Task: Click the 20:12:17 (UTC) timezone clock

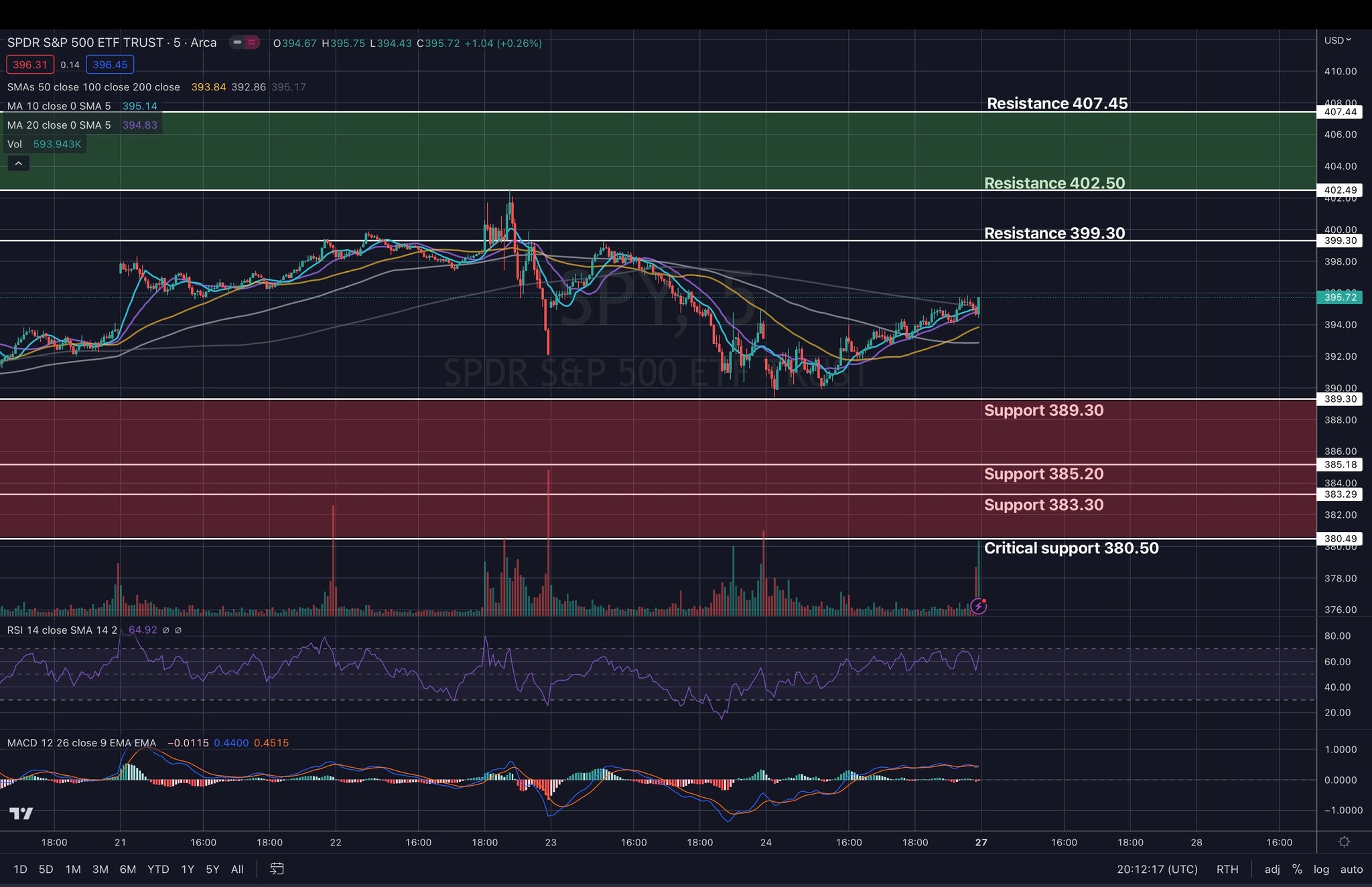Action: click(1157, 869)
